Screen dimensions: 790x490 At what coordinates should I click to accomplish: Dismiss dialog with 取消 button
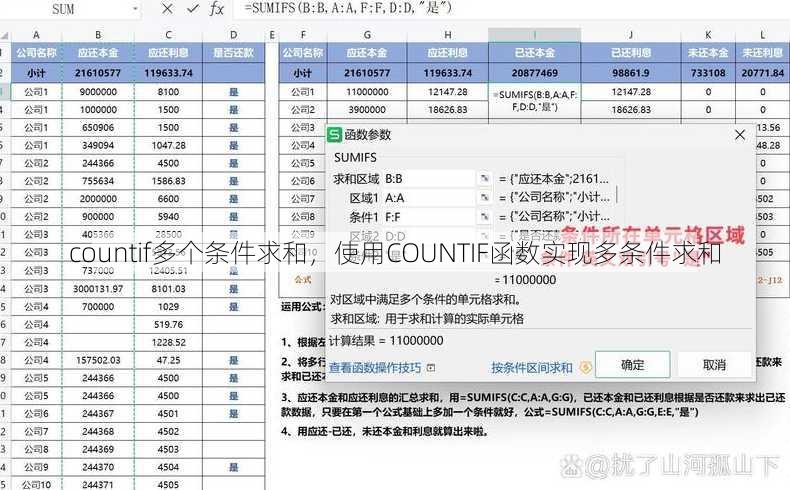[x=714, y=365]
